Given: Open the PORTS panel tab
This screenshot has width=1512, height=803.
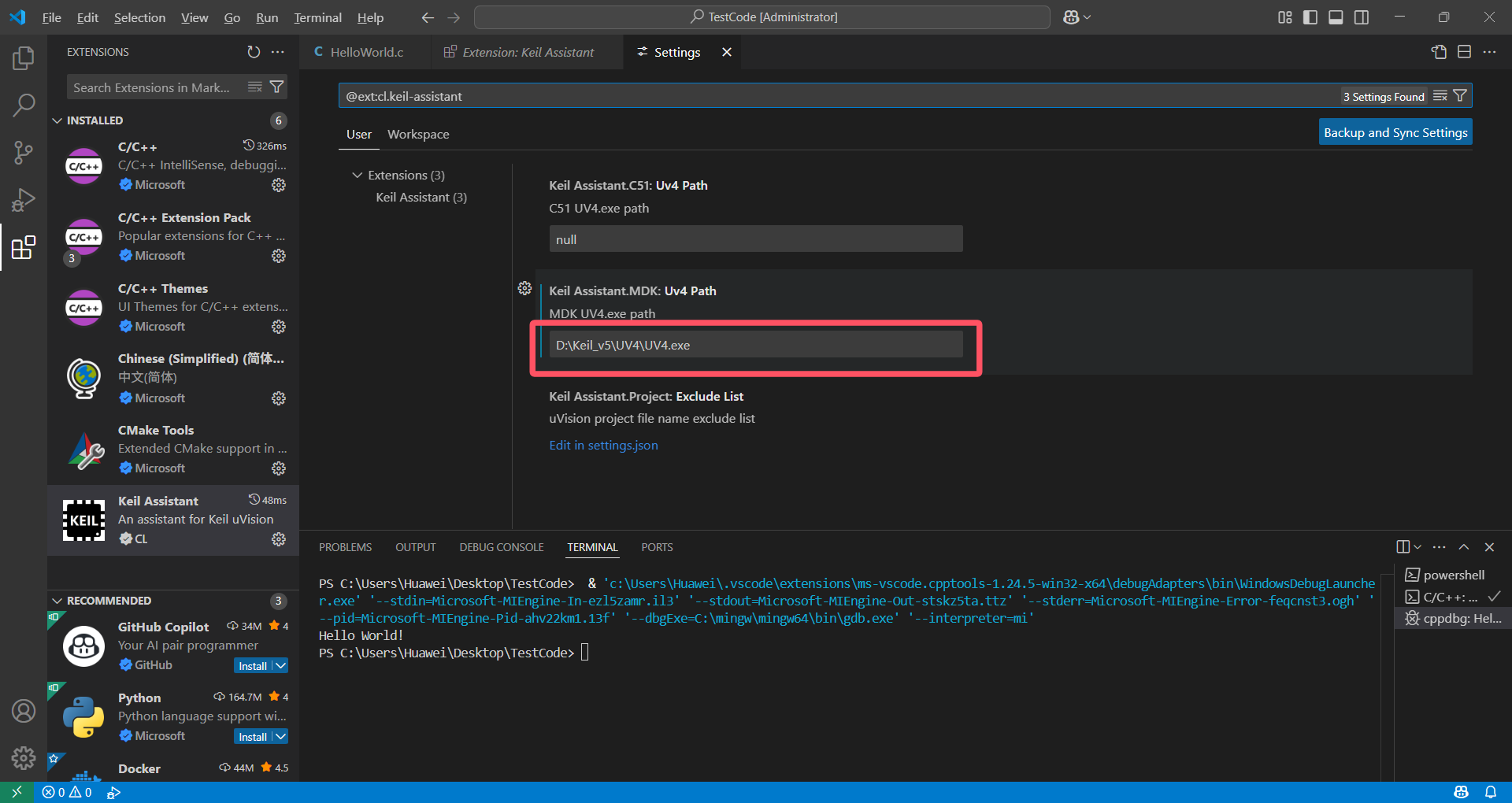Looking at the screenshot, I should [657, 547].
